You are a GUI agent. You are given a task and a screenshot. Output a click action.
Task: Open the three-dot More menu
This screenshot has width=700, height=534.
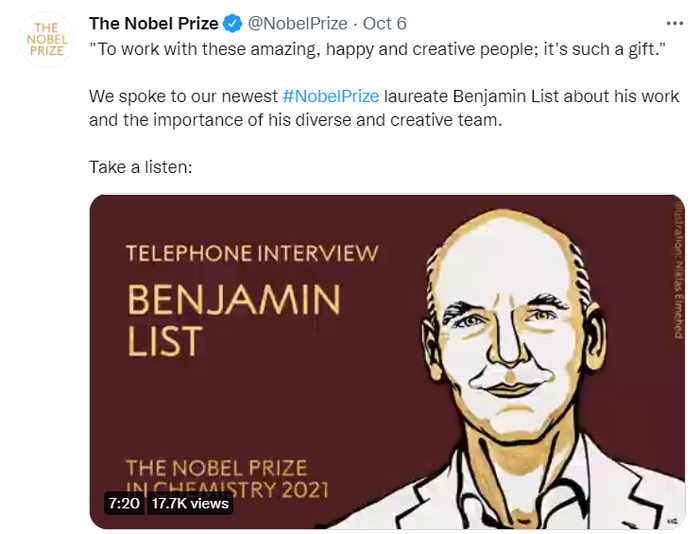coord(677,23)
